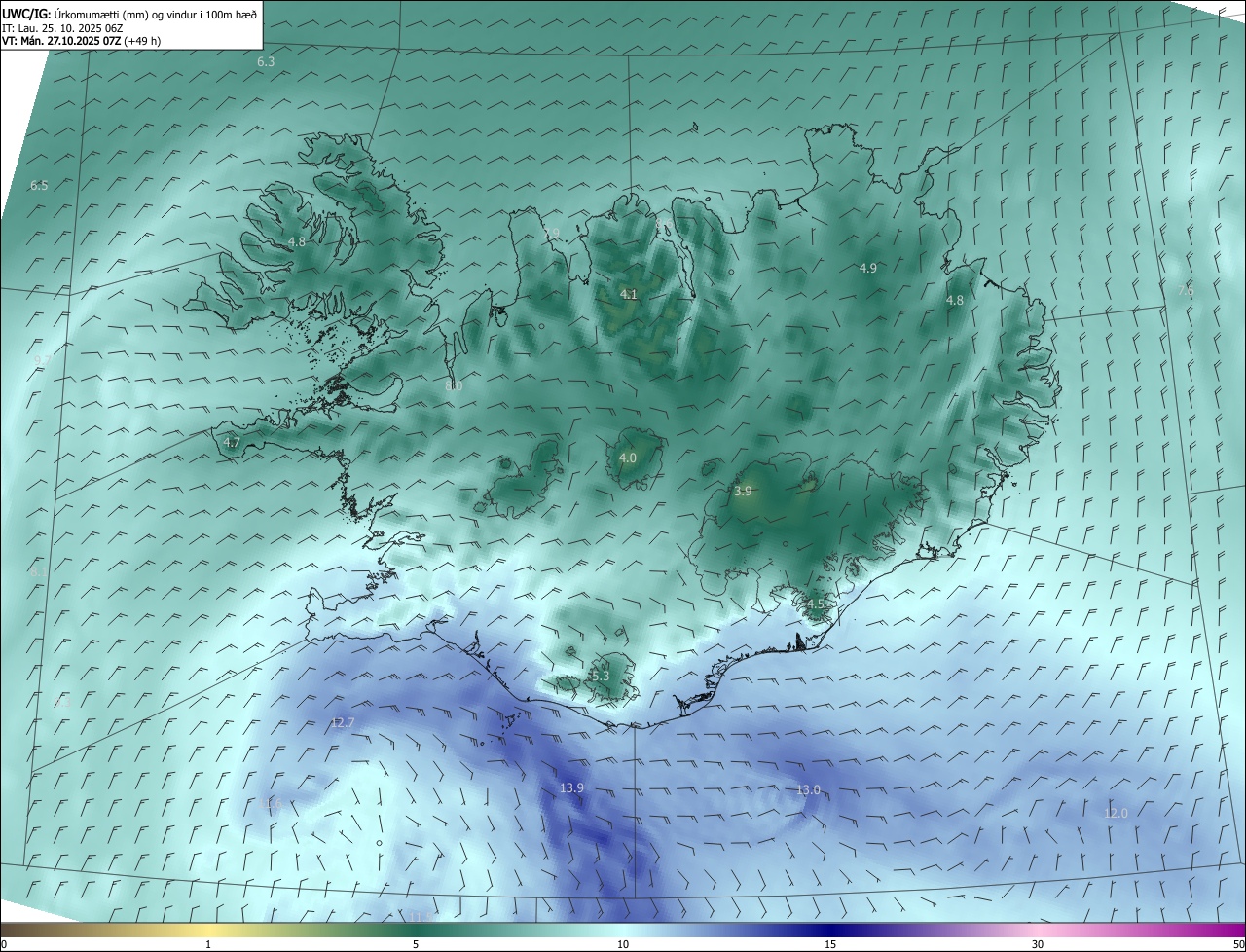Click the color scale tick labeled 15

coord(830,944)
